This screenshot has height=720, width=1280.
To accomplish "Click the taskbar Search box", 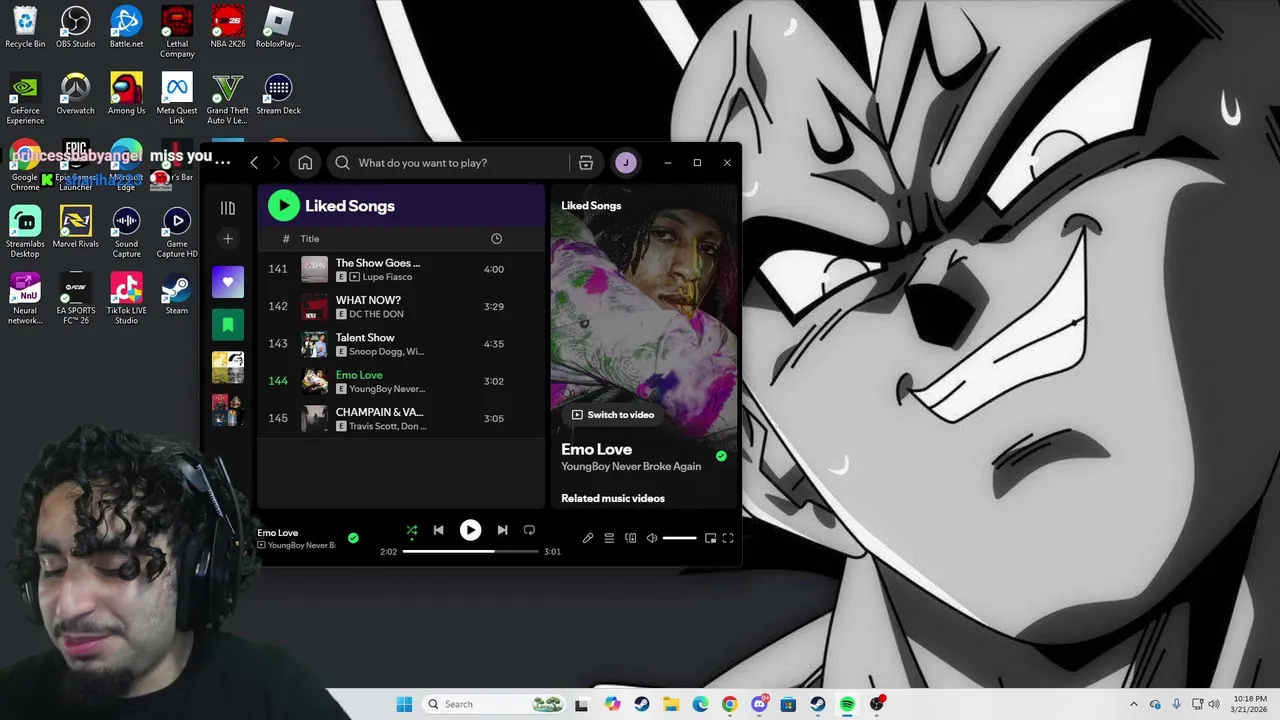I will (494, 704).
